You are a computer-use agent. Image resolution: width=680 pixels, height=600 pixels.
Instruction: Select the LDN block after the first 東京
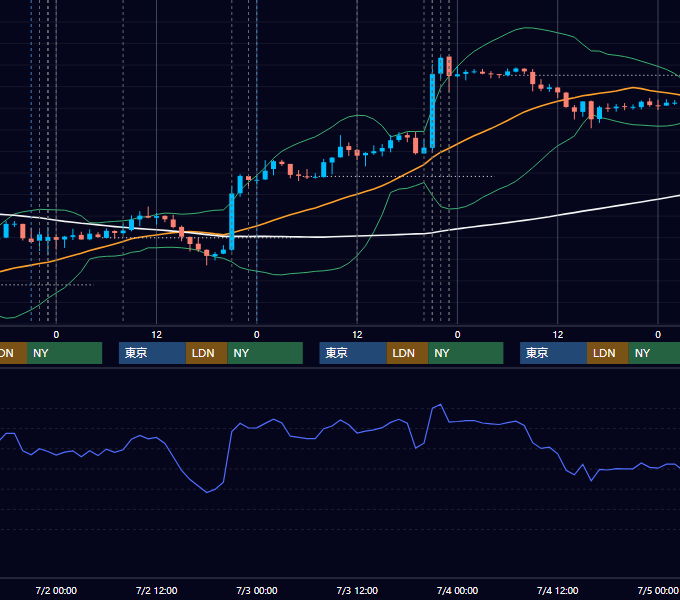click(x=206, y=353)
